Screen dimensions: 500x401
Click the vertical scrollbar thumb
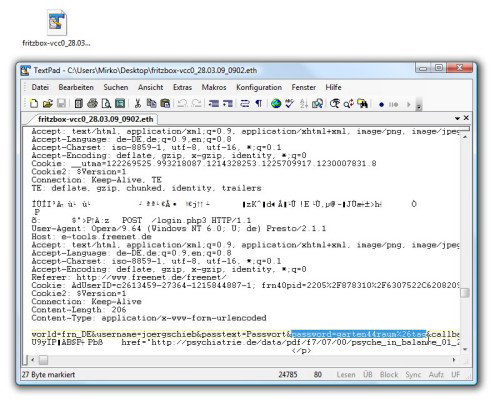coord(465,293)
